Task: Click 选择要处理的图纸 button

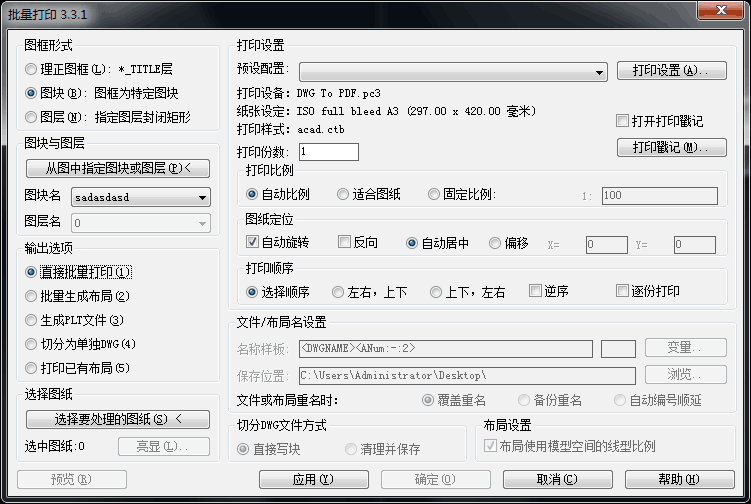Action: (118, 418)
